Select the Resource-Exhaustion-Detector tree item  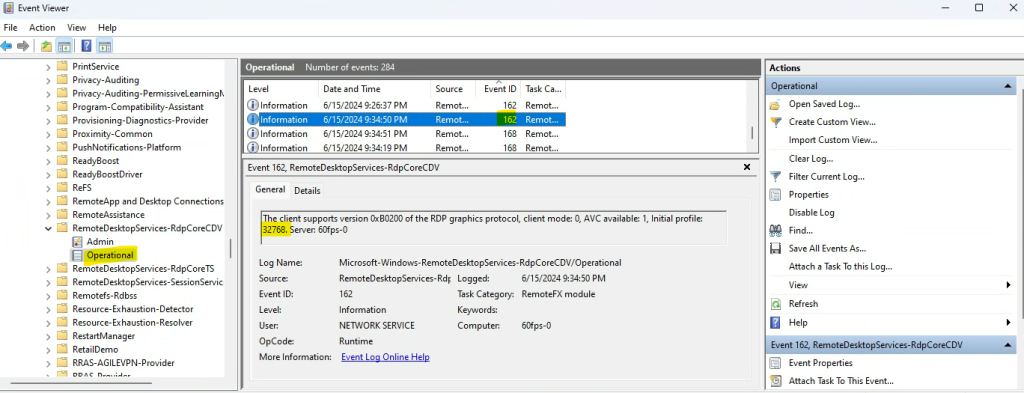133,309
